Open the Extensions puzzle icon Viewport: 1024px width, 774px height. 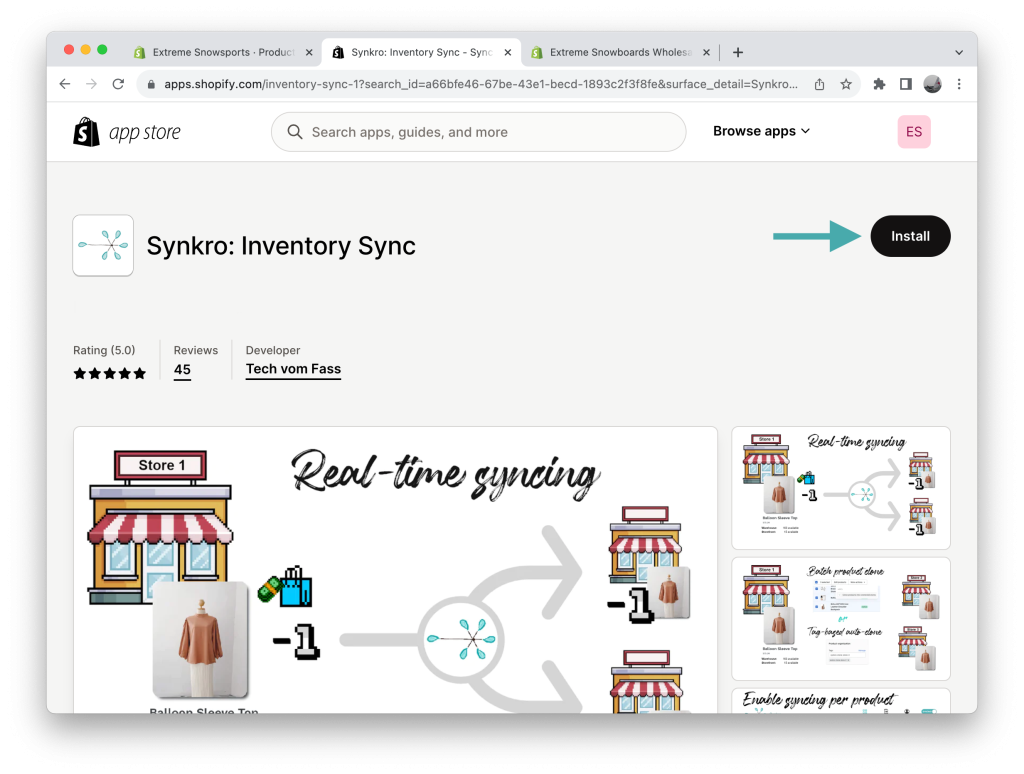coord(879,84)
